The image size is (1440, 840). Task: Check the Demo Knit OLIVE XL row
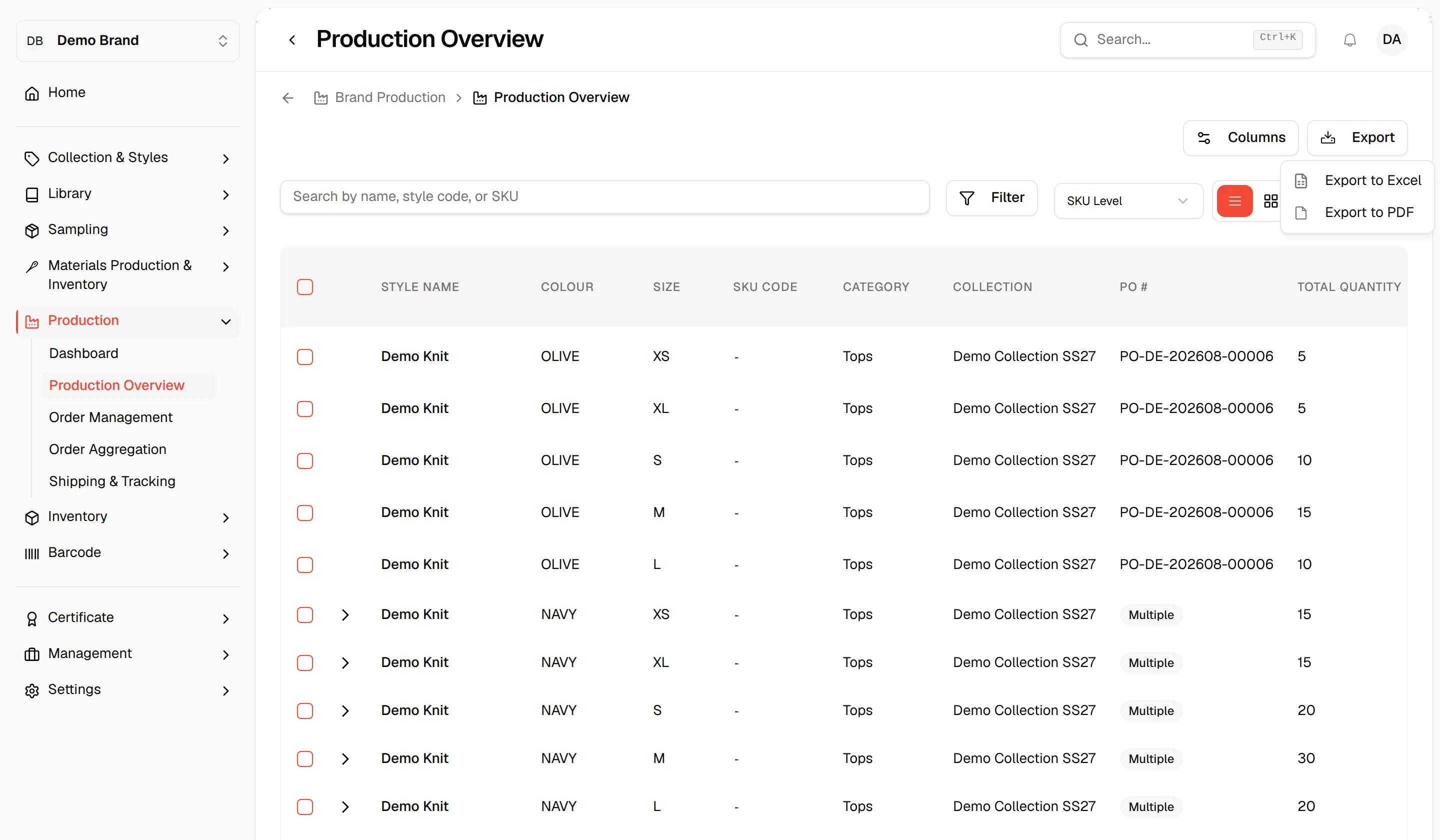pyautogui.click(x=305, y=409)
